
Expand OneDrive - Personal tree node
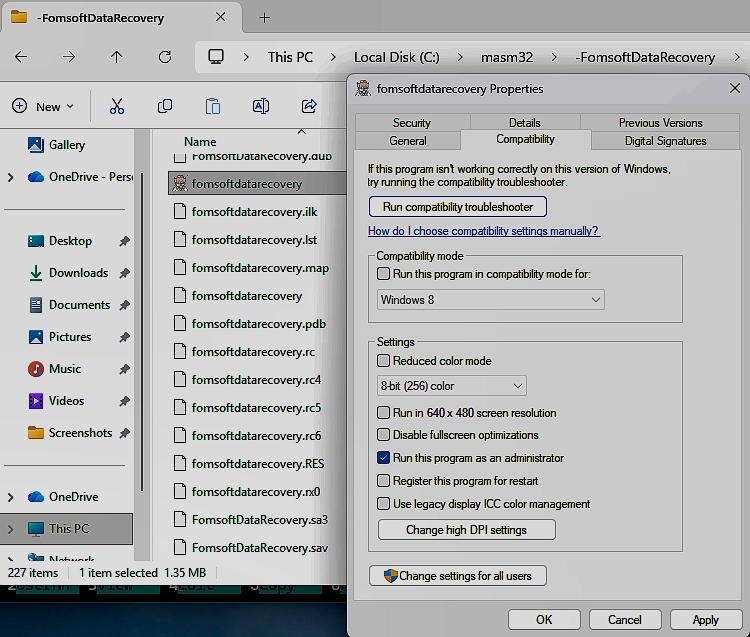click(11, 177)
